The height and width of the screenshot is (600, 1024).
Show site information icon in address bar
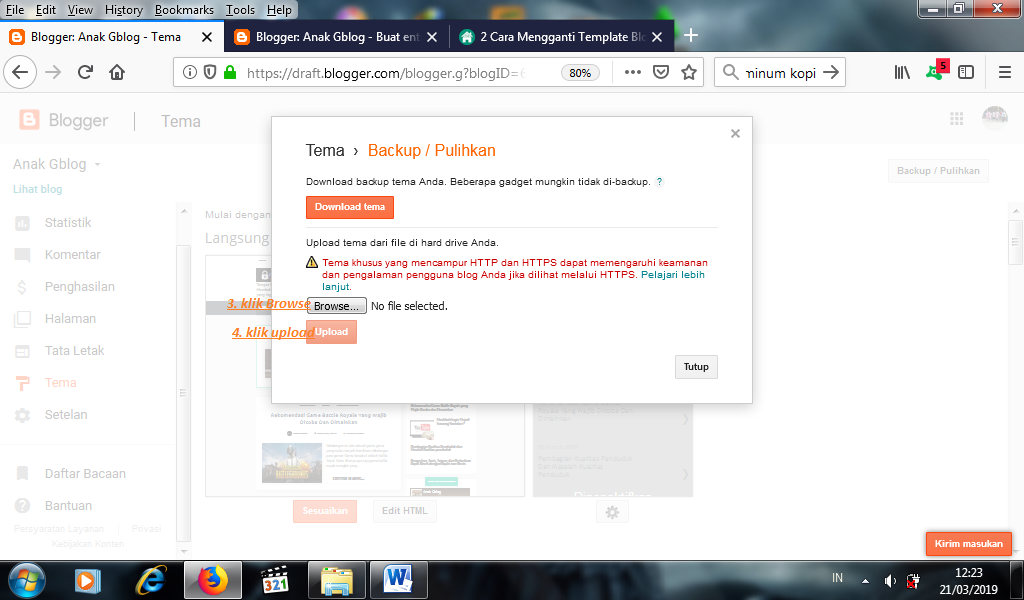189,72
